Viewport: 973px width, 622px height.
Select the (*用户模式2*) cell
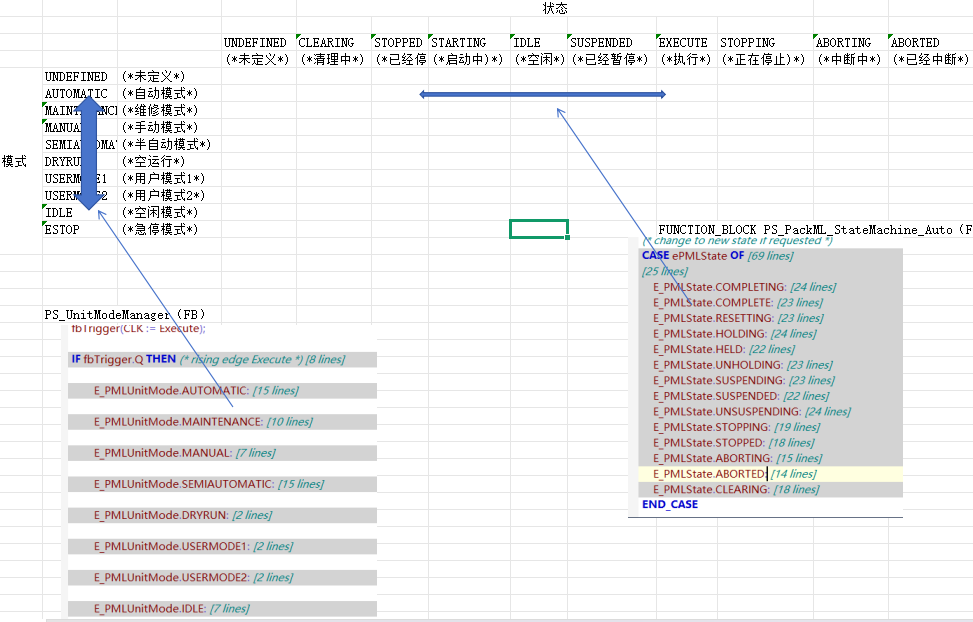169,196
